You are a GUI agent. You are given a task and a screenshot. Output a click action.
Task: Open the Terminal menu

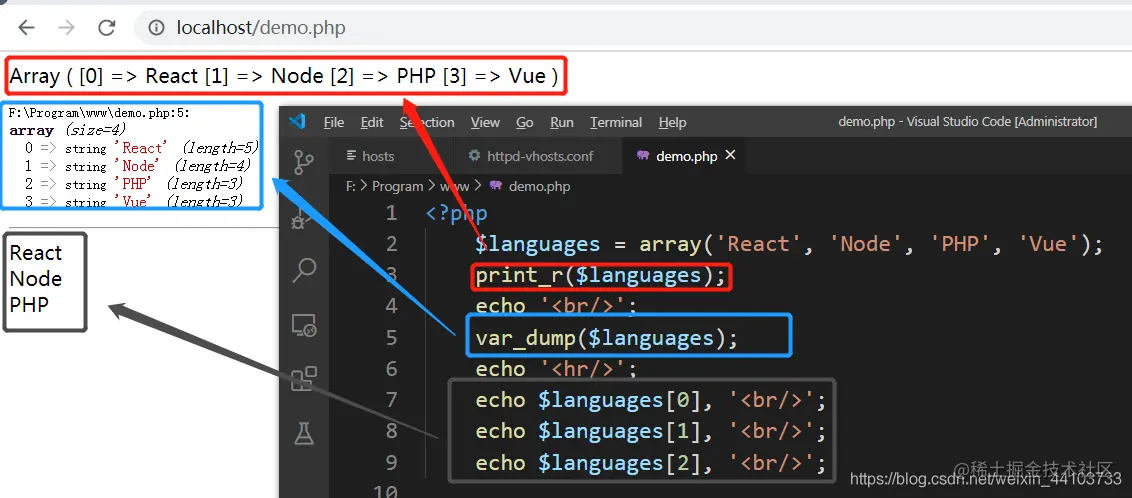click(x=616, y=123)
